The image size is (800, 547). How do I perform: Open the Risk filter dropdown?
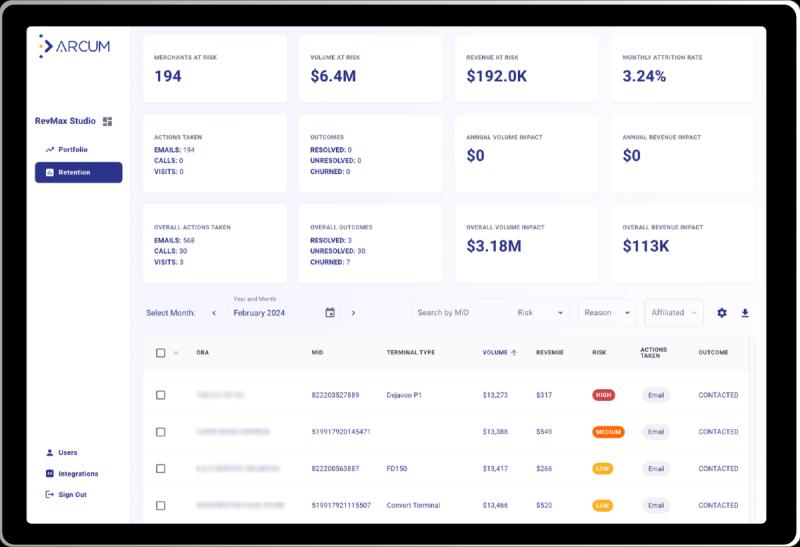[x=541, y=313]
